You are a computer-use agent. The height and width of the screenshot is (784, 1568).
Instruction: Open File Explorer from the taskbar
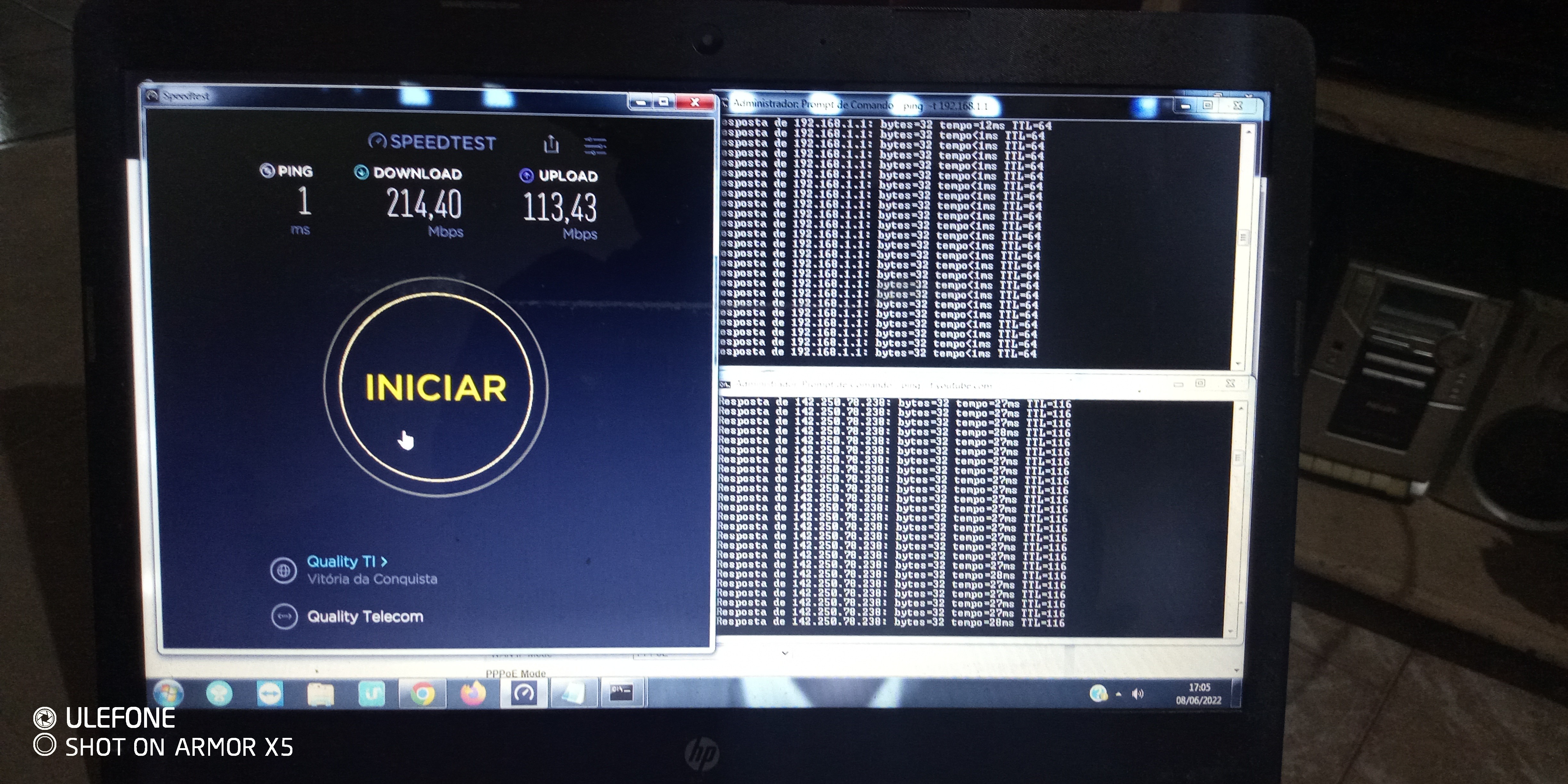[320, 694]
